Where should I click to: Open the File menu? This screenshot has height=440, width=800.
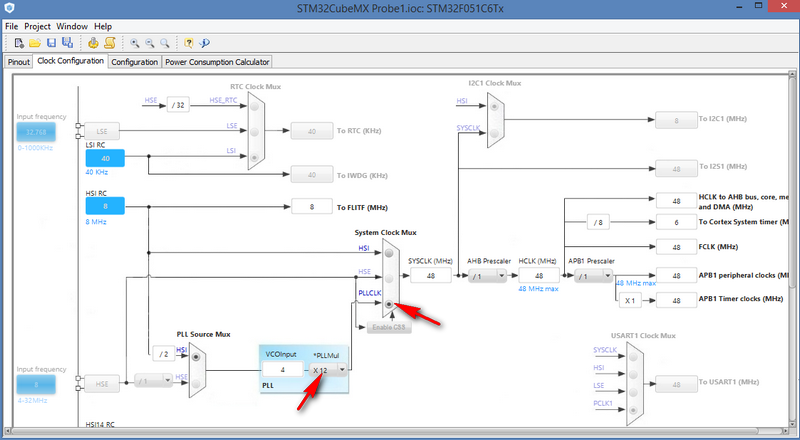tap(11, 26)
